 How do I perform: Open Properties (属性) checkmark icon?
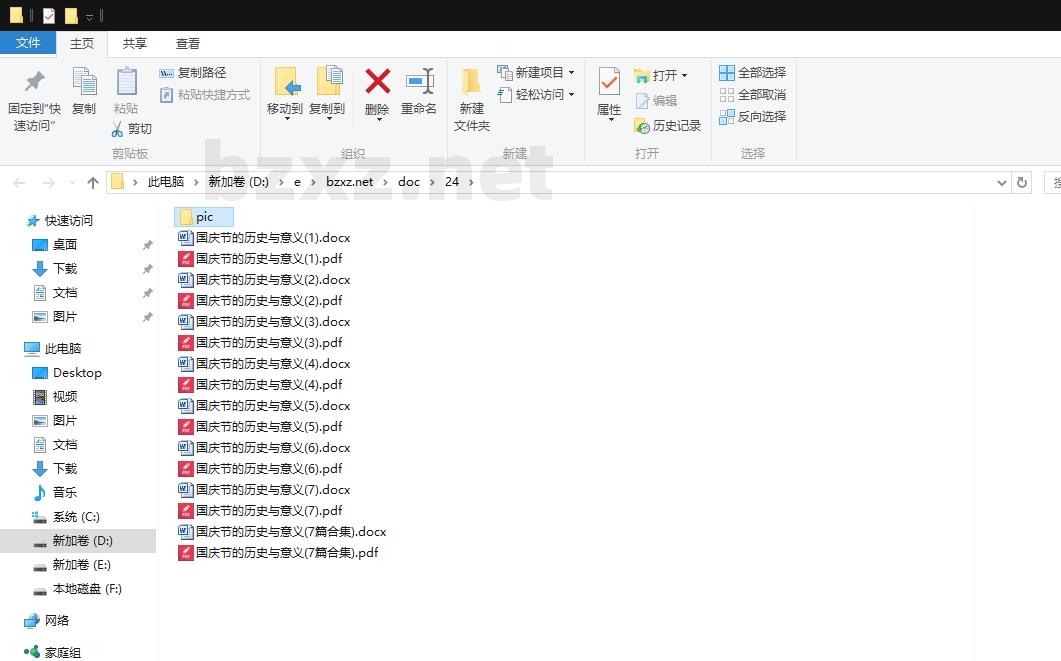pyautogui.click(x=609, y=82)
